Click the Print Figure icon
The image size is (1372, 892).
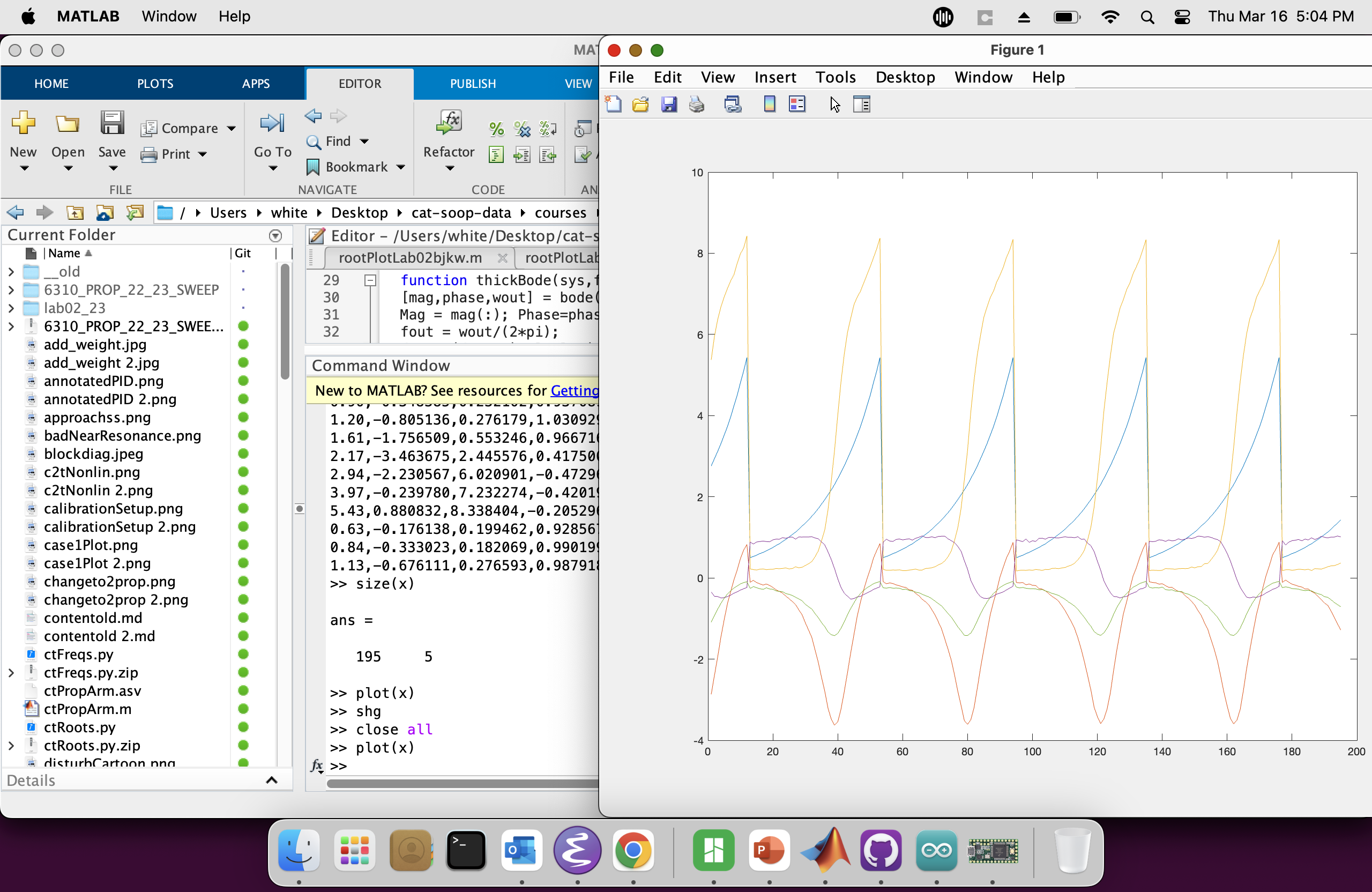tap(696, 105)
